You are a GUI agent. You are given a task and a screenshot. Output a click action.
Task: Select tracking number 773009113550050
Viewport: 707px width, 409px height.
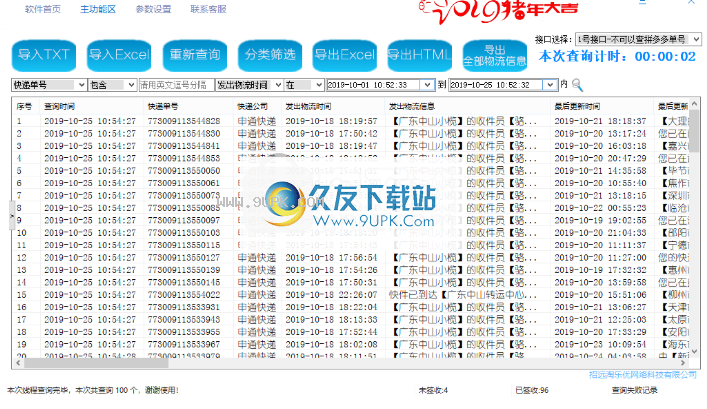(184, 170)
